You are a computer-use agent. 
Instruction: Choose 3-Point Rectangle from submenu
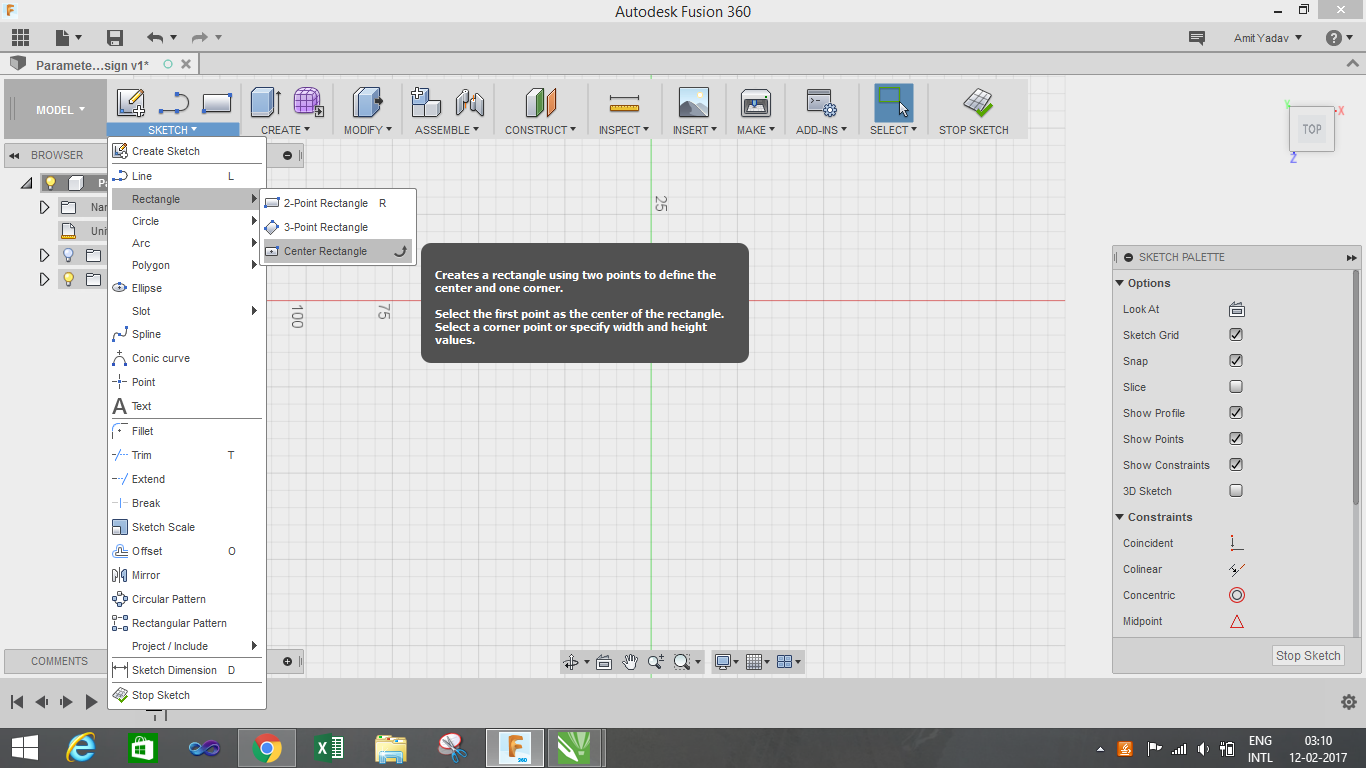pyautogui.click(x=338, y=227)
